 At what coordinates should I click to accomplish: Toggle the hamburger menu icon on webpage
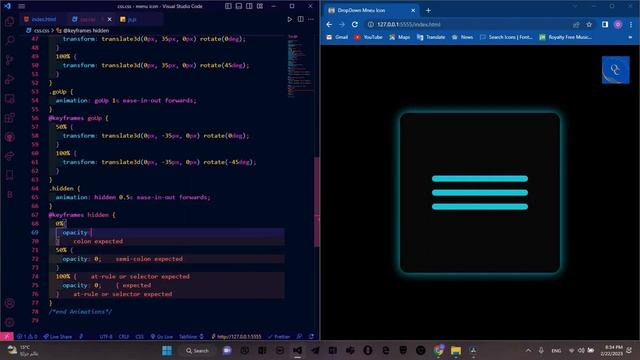480,193
